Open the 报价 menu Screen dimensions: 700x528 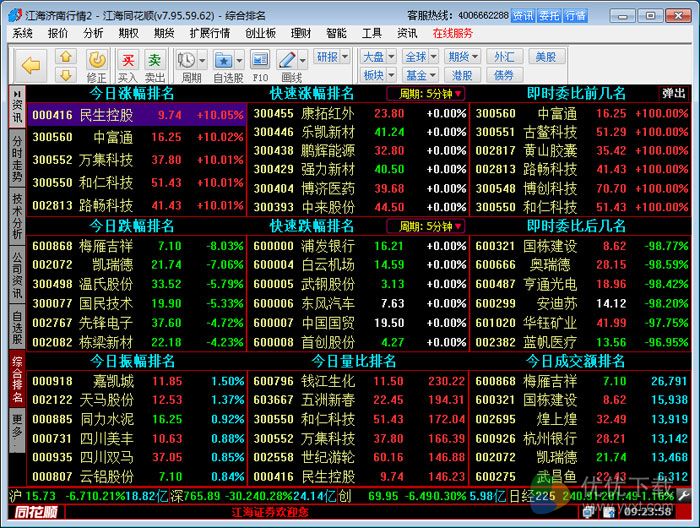[58, 33]
